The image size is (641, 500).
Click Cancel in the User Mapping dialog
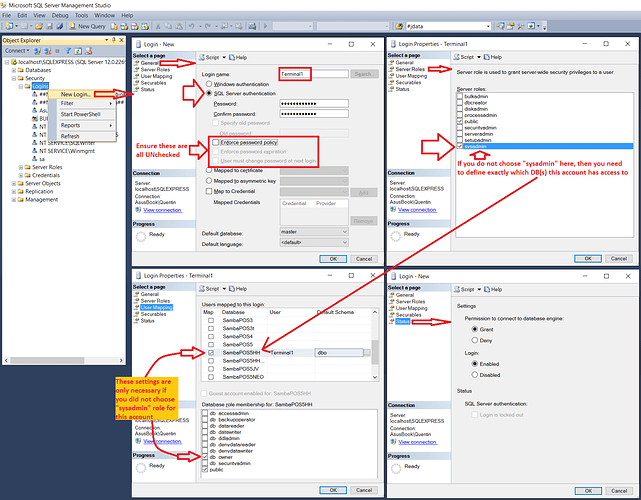tap(364, 490)
